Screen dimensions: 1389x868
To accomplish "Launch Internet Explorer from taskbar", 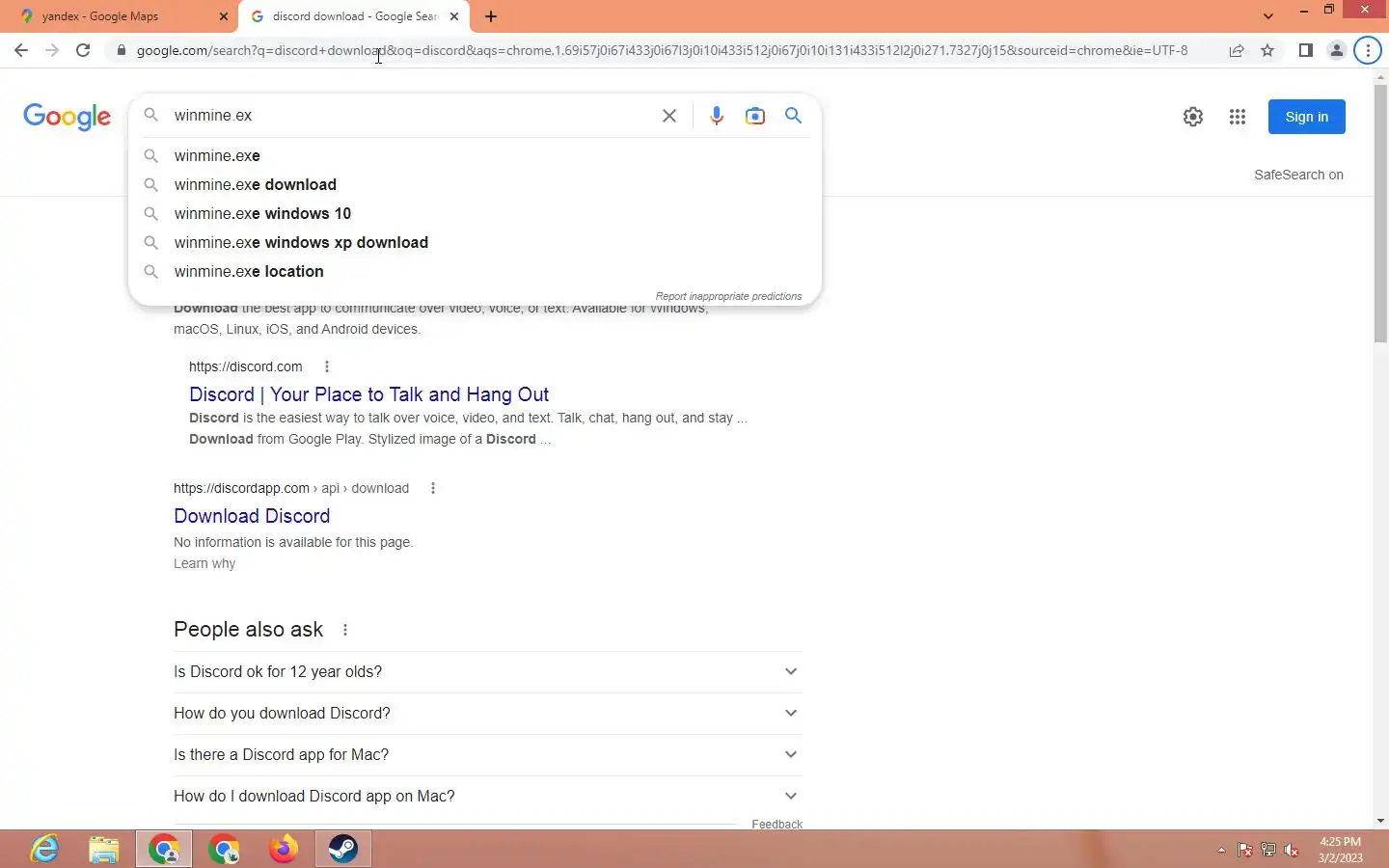I will [x=44, y=849].
